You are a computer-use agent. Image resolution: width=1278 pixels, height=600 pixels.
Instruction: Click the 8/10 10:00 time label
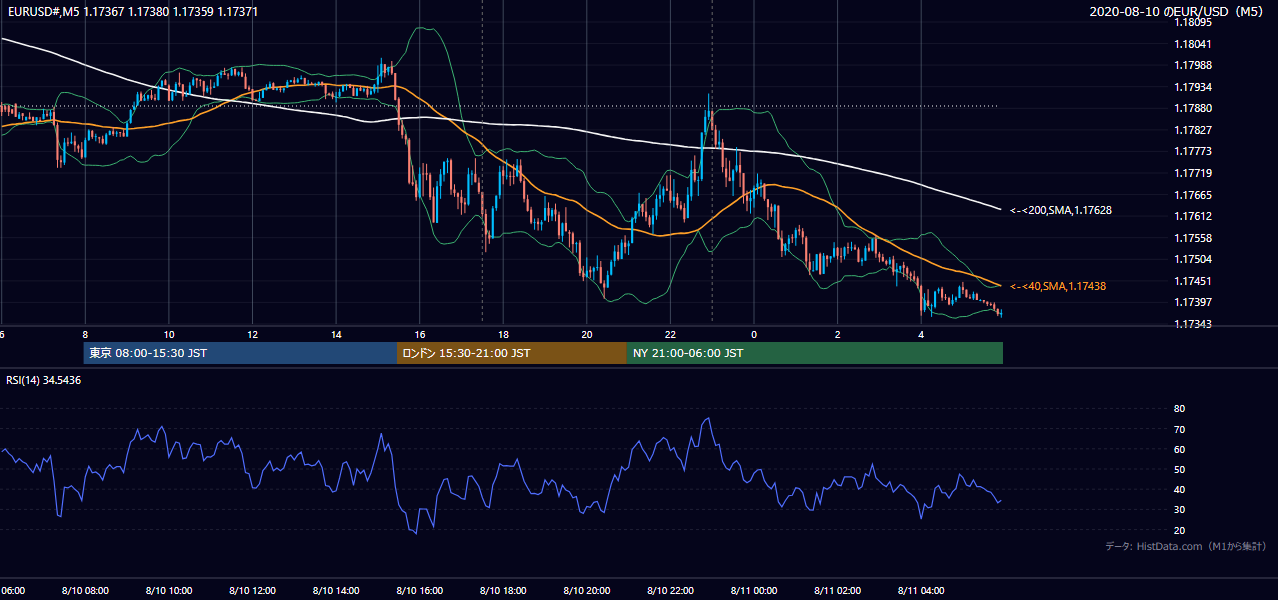168,591
